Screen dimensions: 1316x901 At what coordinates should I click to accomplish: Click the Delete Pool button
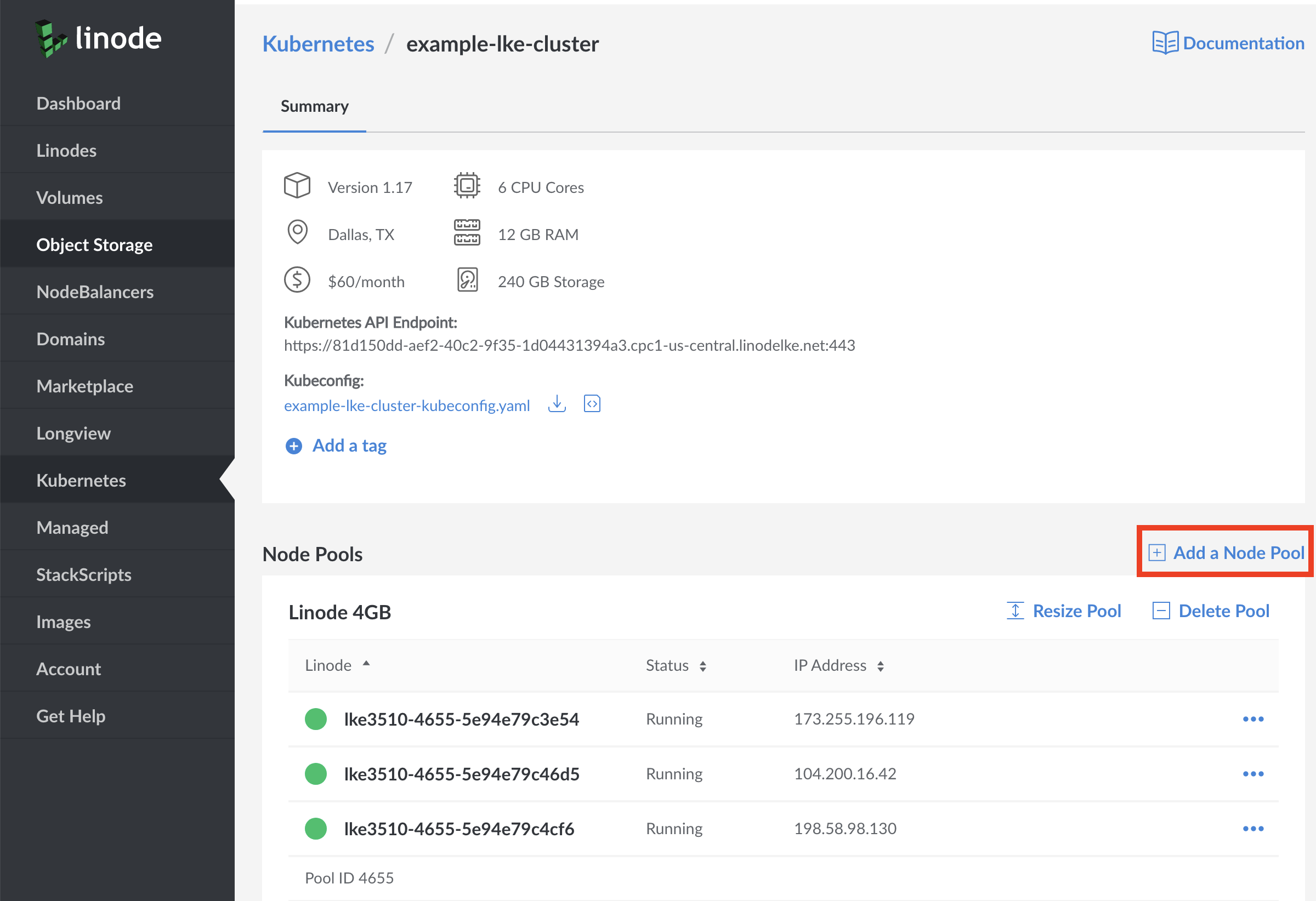pyautogui.click(x=1211, y=611)
